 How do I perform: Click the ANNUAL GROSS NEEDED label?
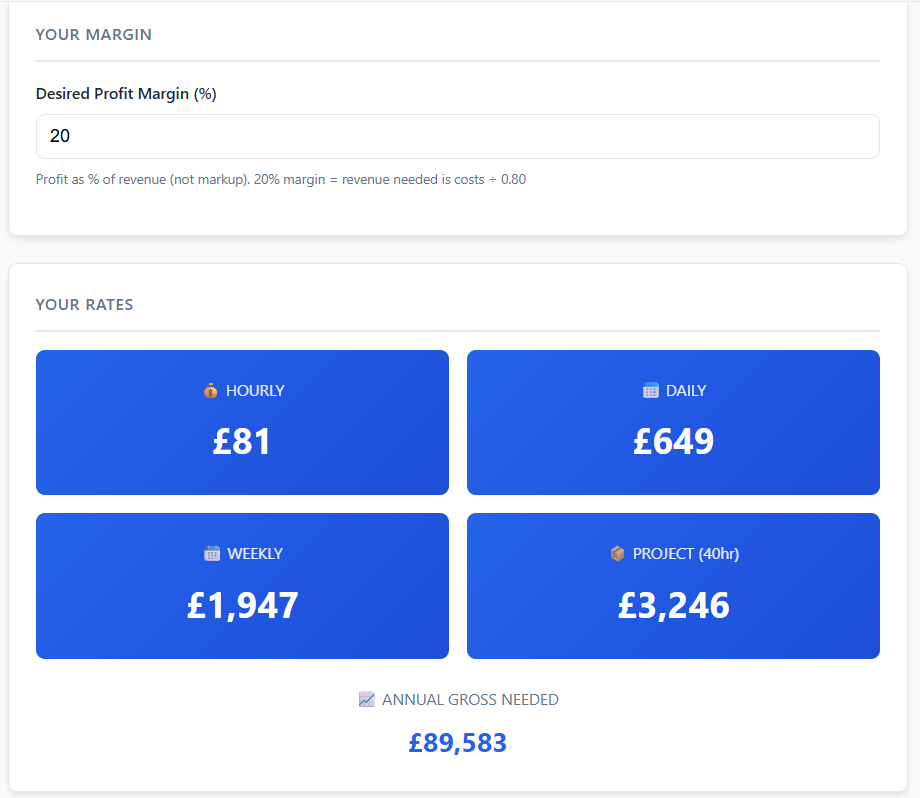tap(470, 700)
